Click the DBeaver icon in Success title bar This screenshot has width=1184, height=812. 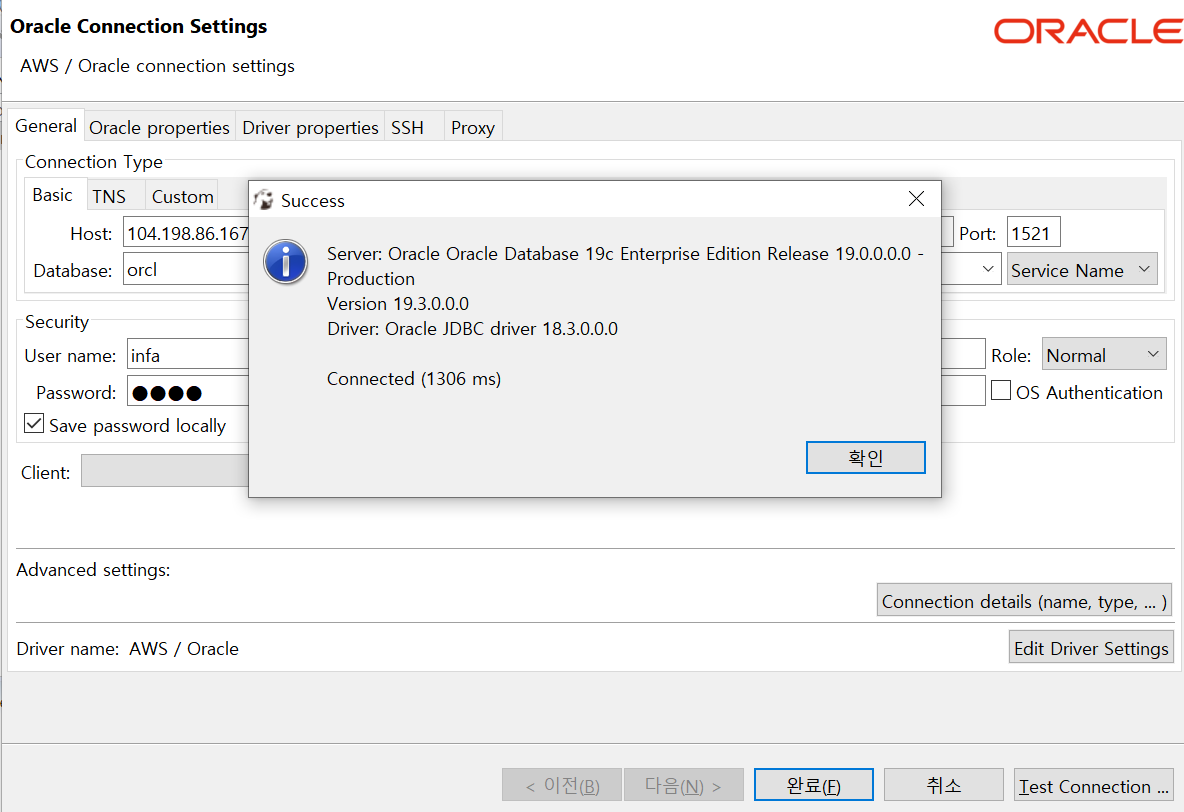point(264,200)
